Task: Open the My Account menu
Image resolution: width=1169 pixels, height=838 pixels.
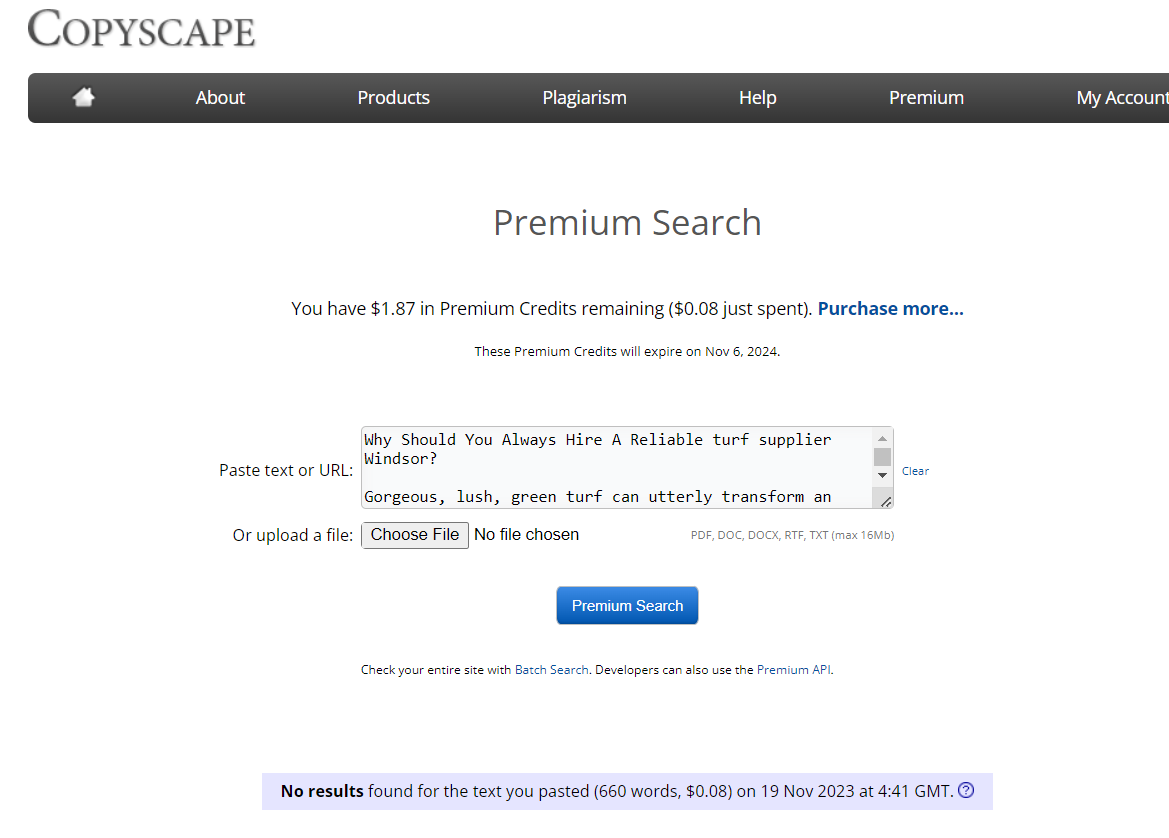Action: tap(1122, 98)
